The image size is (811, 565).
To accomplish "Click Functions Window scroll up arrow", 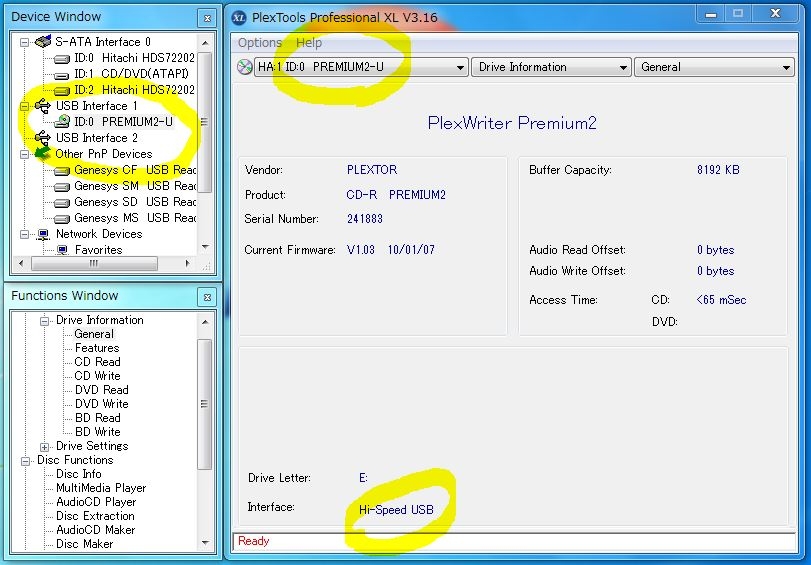I will coord(205,321).
